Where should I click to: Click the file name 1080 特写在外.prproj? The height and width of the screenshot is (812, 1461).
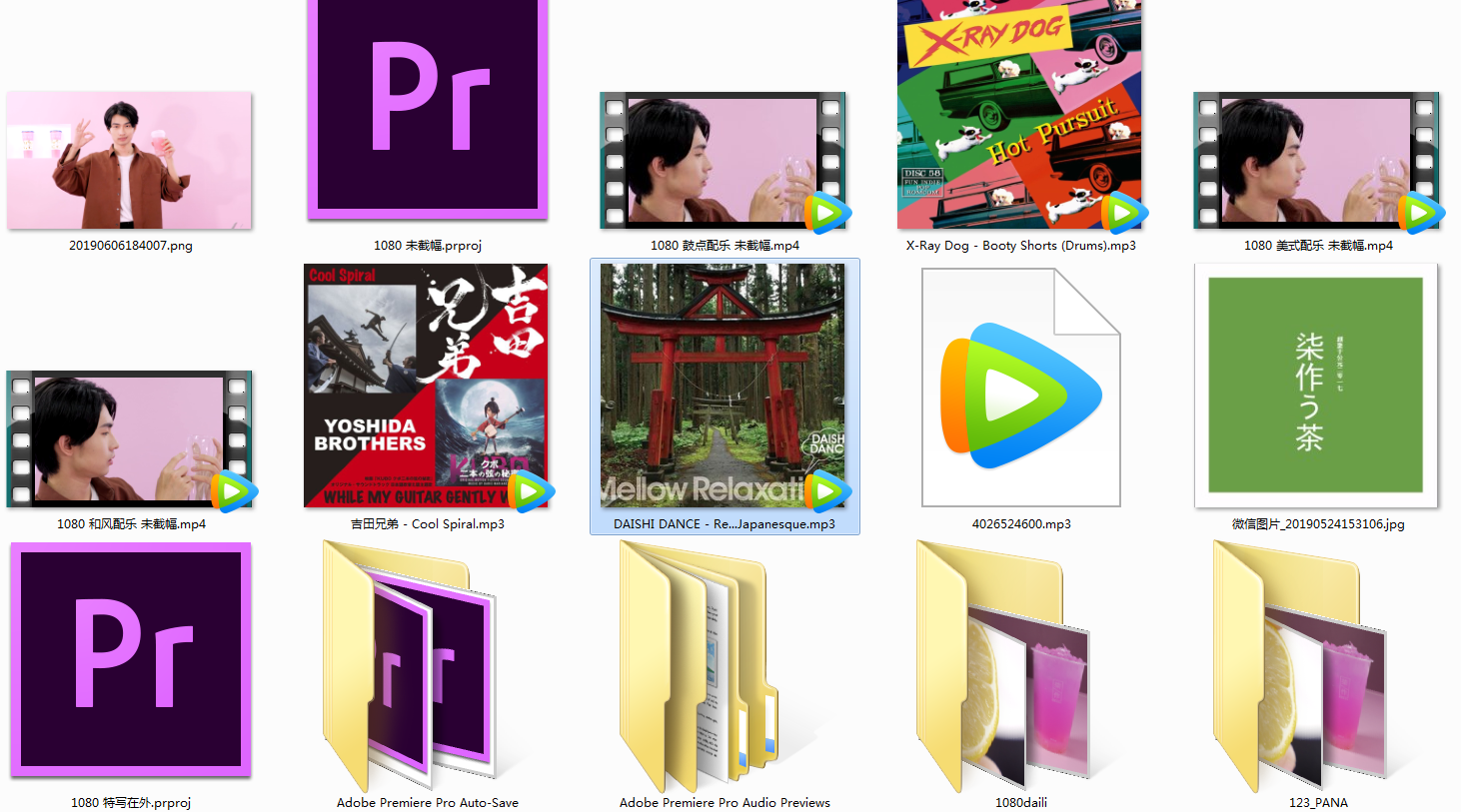click(131, 803)
